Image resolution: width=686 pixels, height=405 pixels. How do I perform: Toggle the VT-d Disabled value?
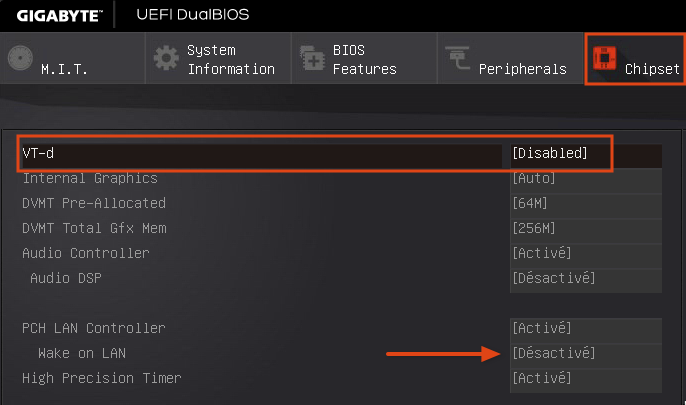point(550,153)
